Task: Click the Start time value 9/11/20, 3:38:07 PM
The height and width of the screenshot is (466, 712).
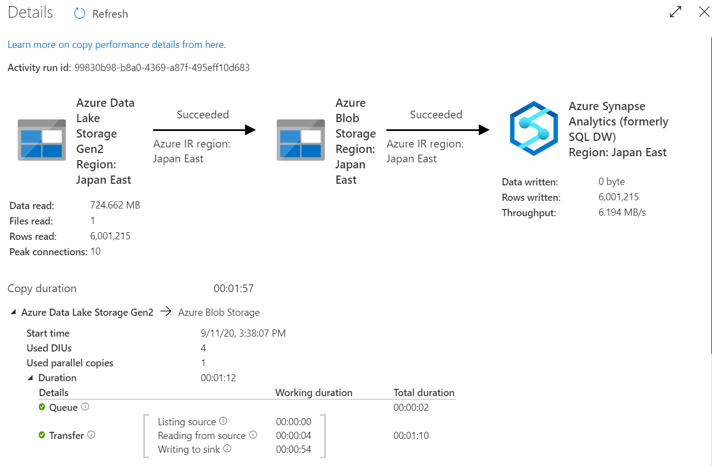Action: click(x=243, y=333)
